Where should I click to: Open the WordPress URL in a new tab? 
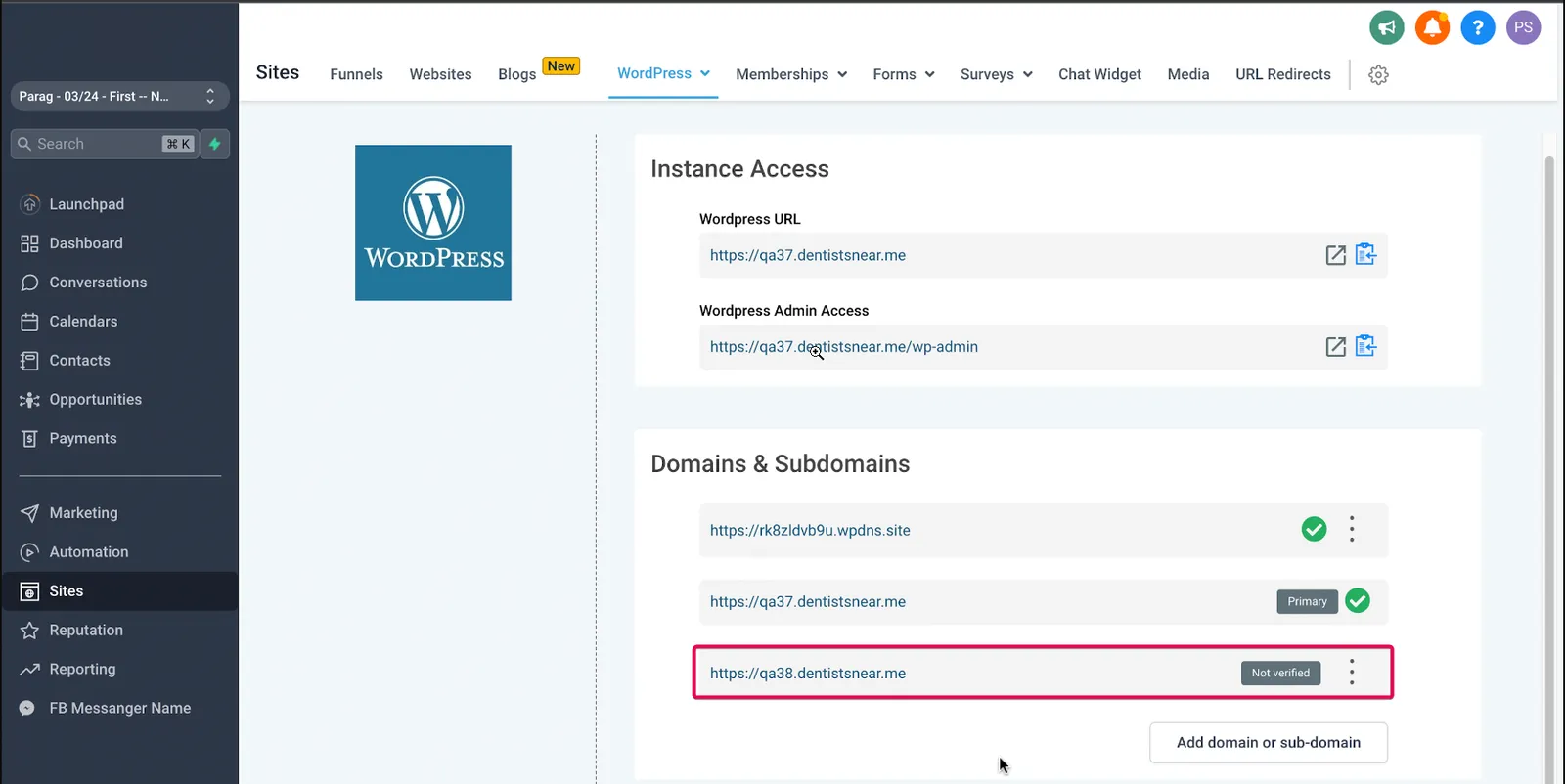click(x=1335, y=255)
